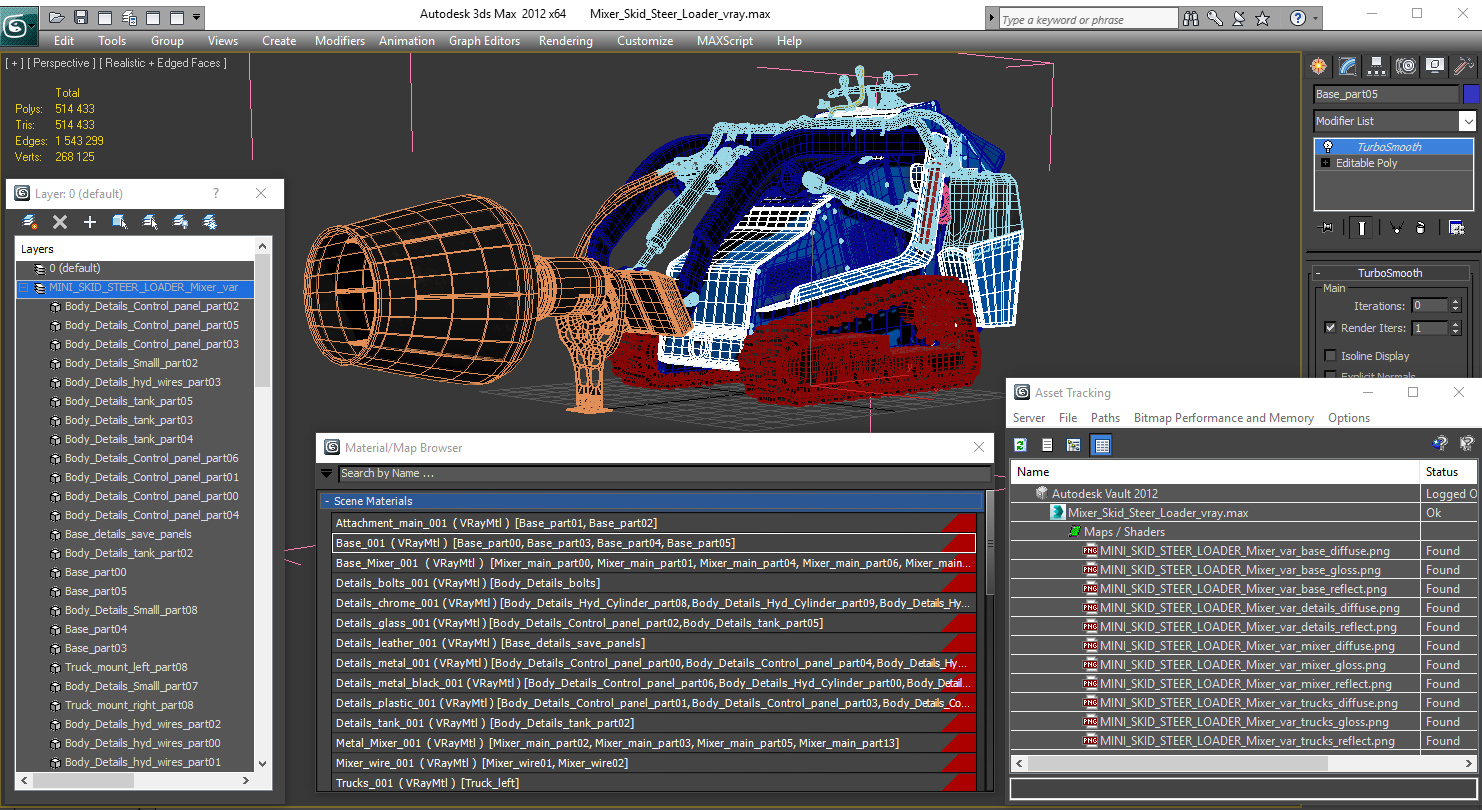1482x810 pixels.
Task: Open the MAXScript menu
Action: point(725,41)
